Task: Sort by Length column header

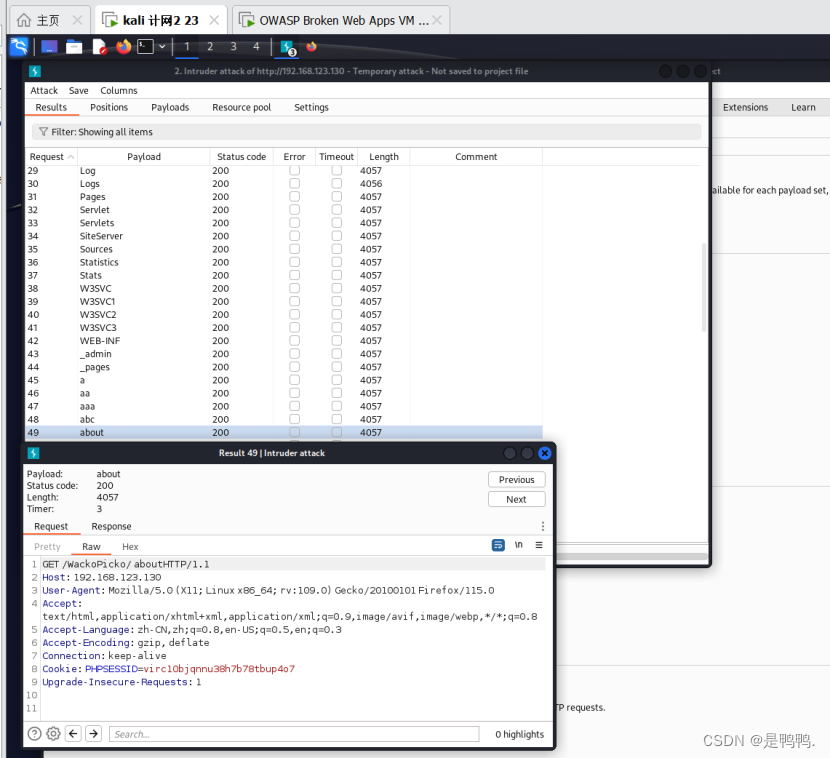Action: point(384,157)
